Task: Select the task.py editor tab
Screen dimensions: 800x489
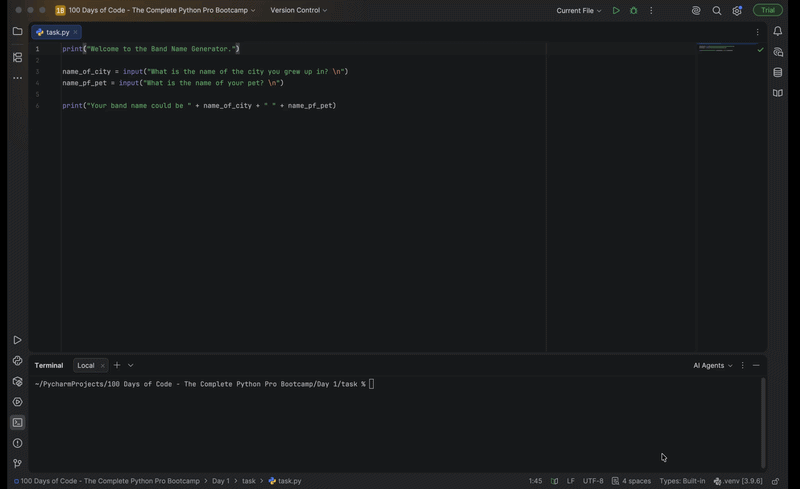Action: [x=57, y=32]
